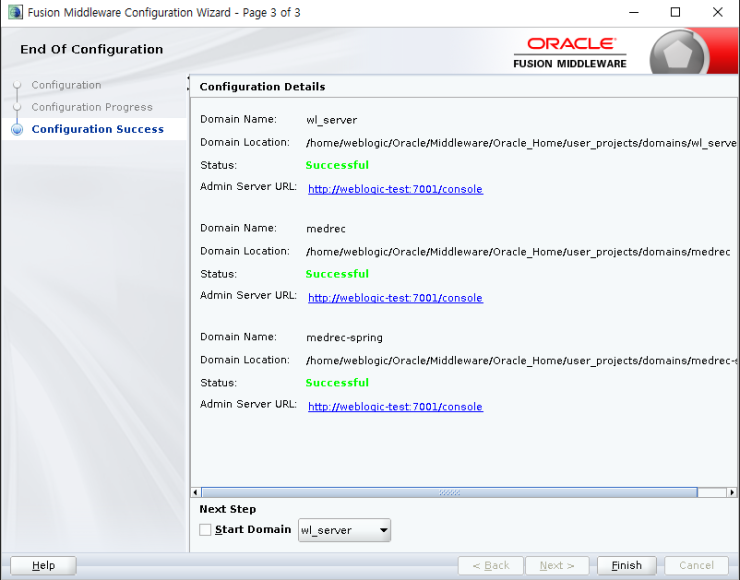This screenshot has height=580, width=740.
Task: Select the Configuration Success step
Action: pyautogui.click(x=98, y=129)
